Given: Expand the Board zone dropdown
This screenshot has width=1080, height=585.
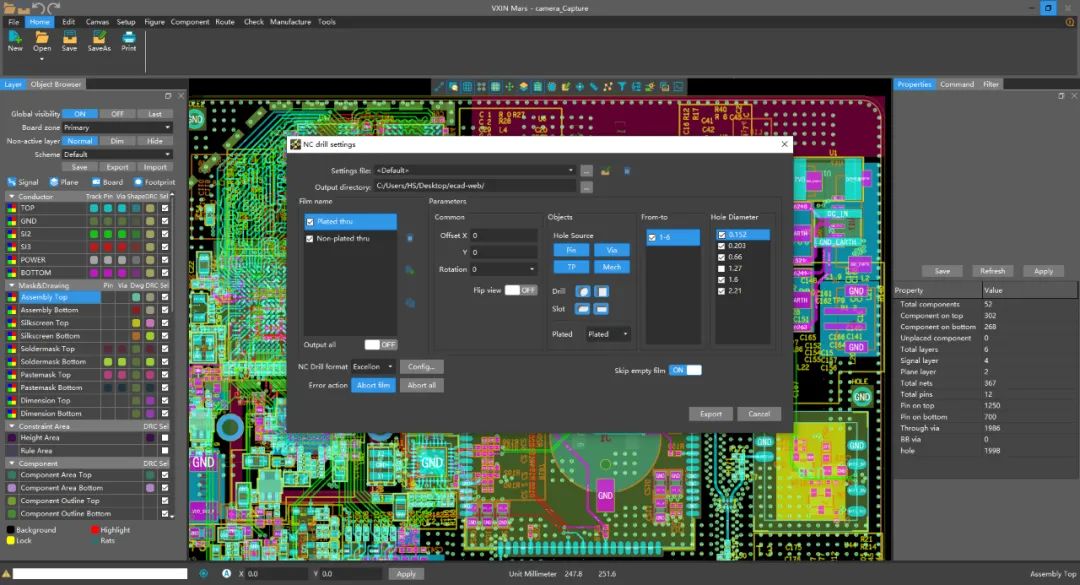Looking at the screenshot, I should tap(116, 128).
